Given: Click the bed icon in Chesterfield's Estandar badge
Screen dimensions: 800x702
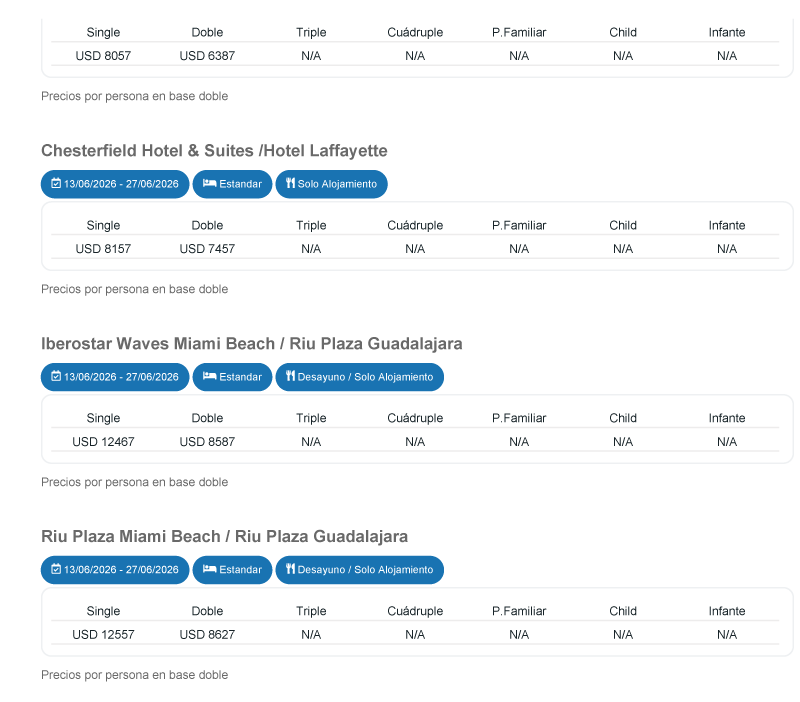Looking at the screenshot, I should coord(209,184).
